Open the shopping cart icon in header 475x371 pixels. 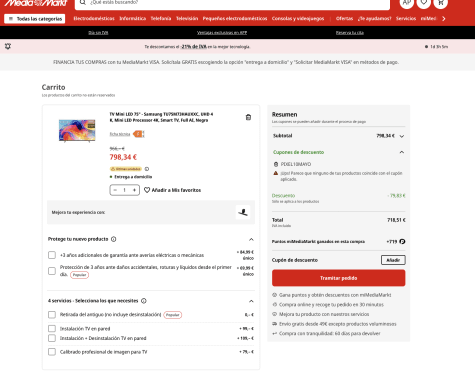(441, 3)
